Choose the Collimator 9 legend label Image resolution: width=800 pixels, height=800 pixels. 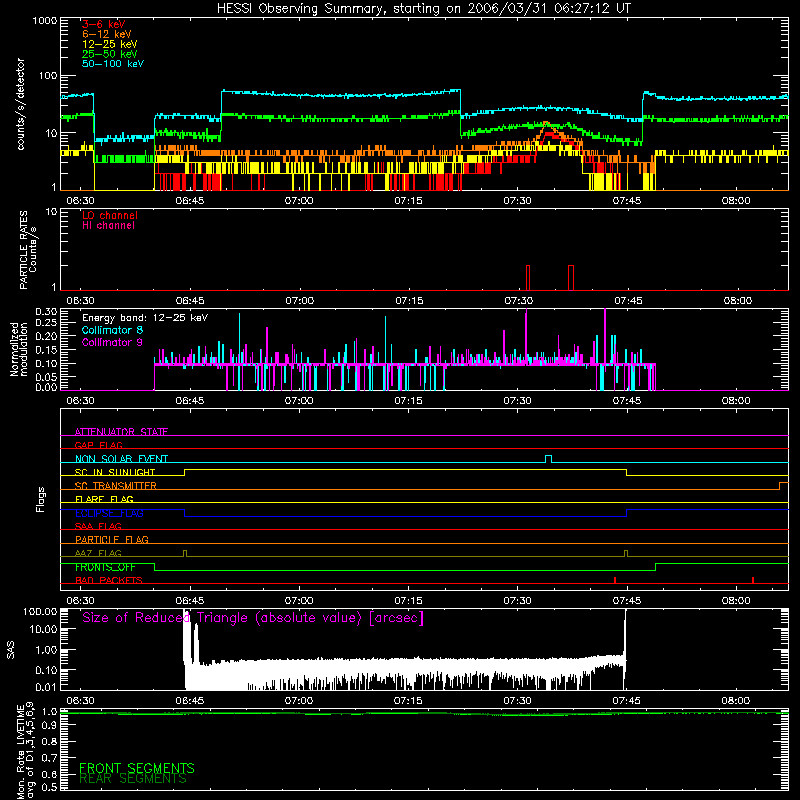112,342
